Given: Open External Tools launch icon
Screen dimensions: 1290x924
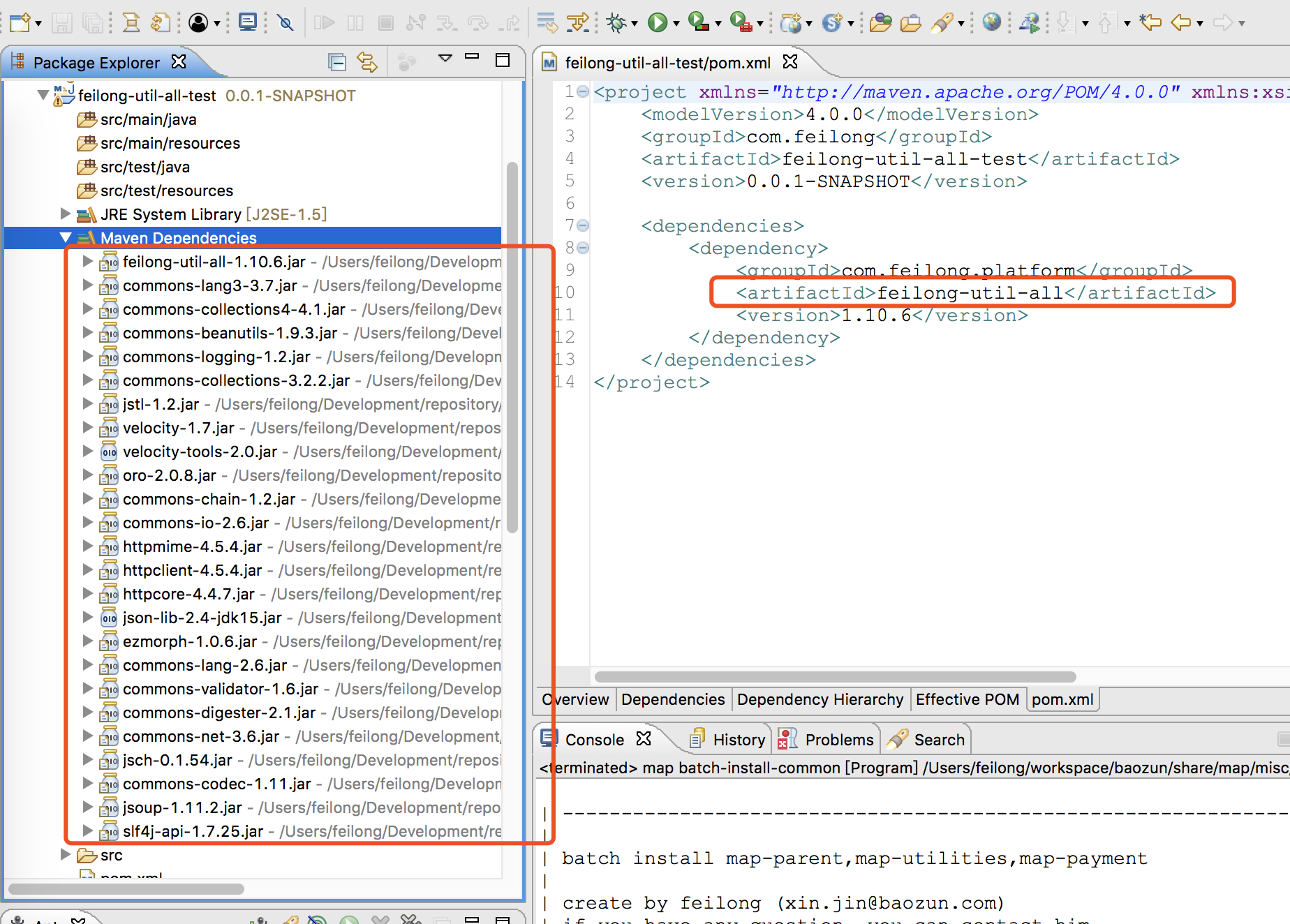Looking at the screenshot, I should pos(740,23).
